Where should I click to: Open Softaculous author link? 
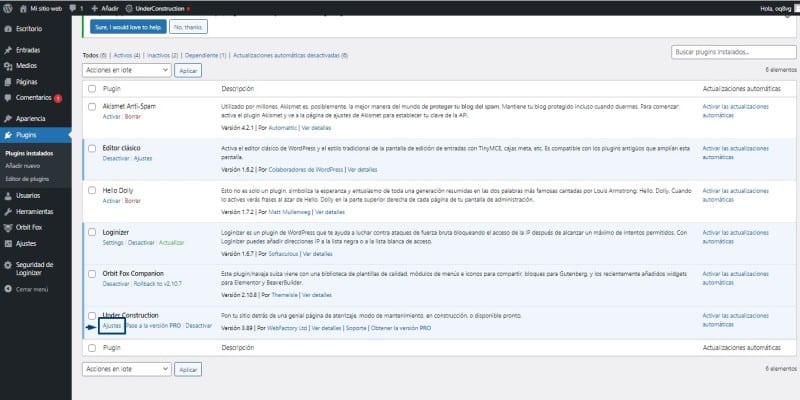[x=282, y=254]
